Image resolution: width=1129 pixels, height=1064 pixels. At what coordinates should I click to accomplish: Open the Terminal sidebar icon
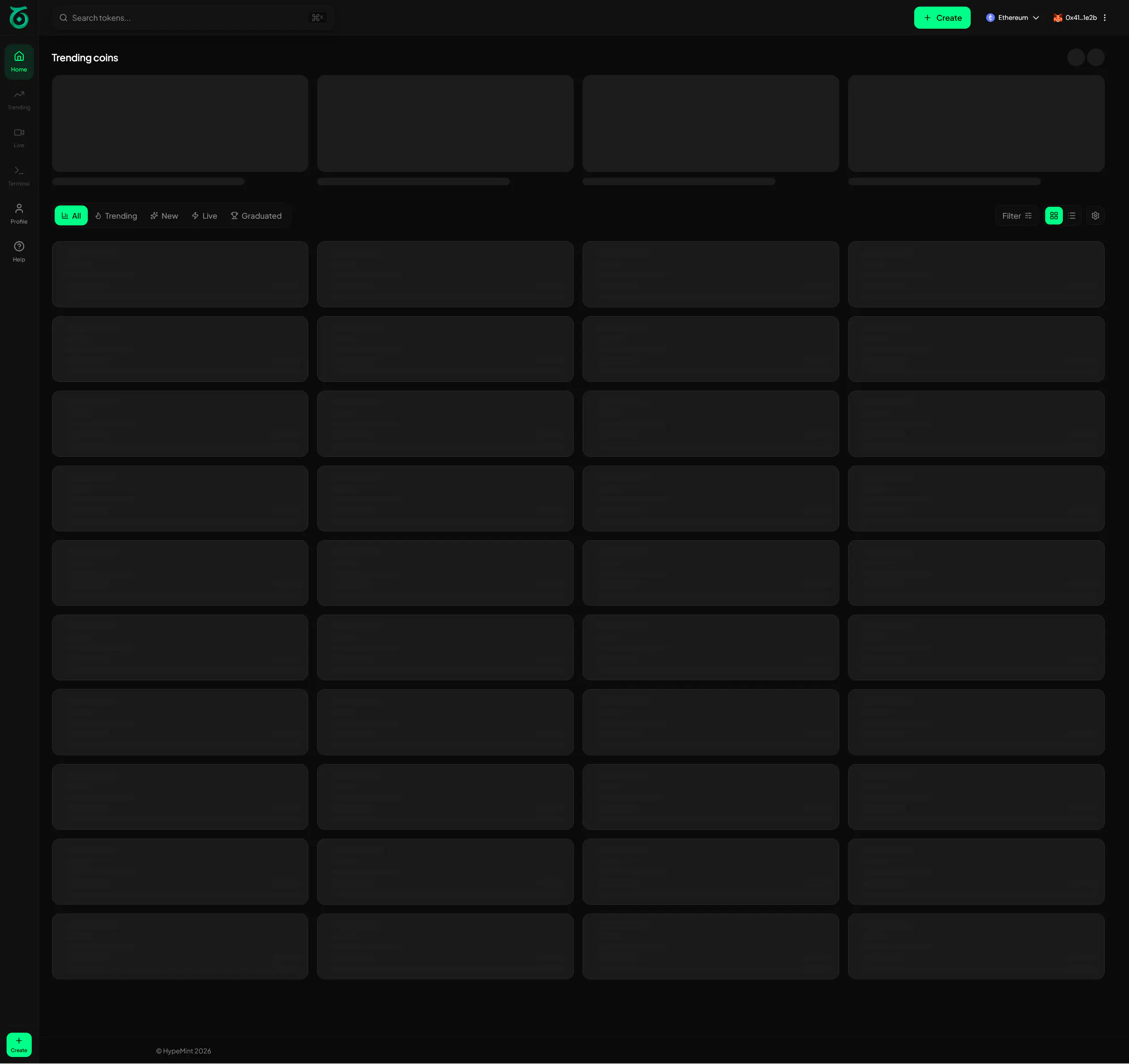(19, 175)
